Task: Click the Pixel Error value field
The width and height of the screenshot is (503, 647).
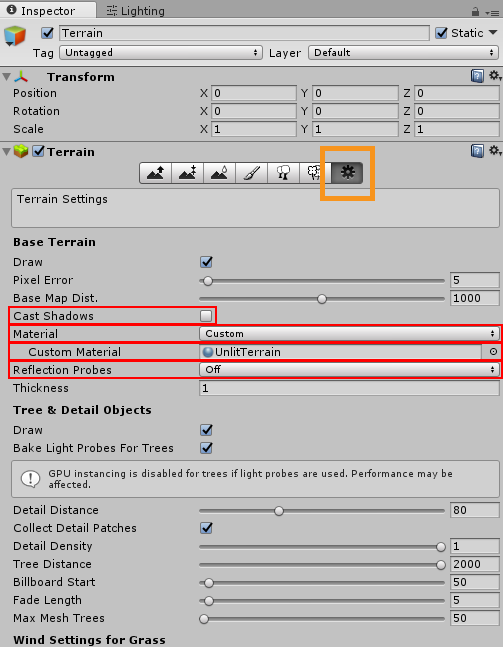Action: click(x=475, y=280)
